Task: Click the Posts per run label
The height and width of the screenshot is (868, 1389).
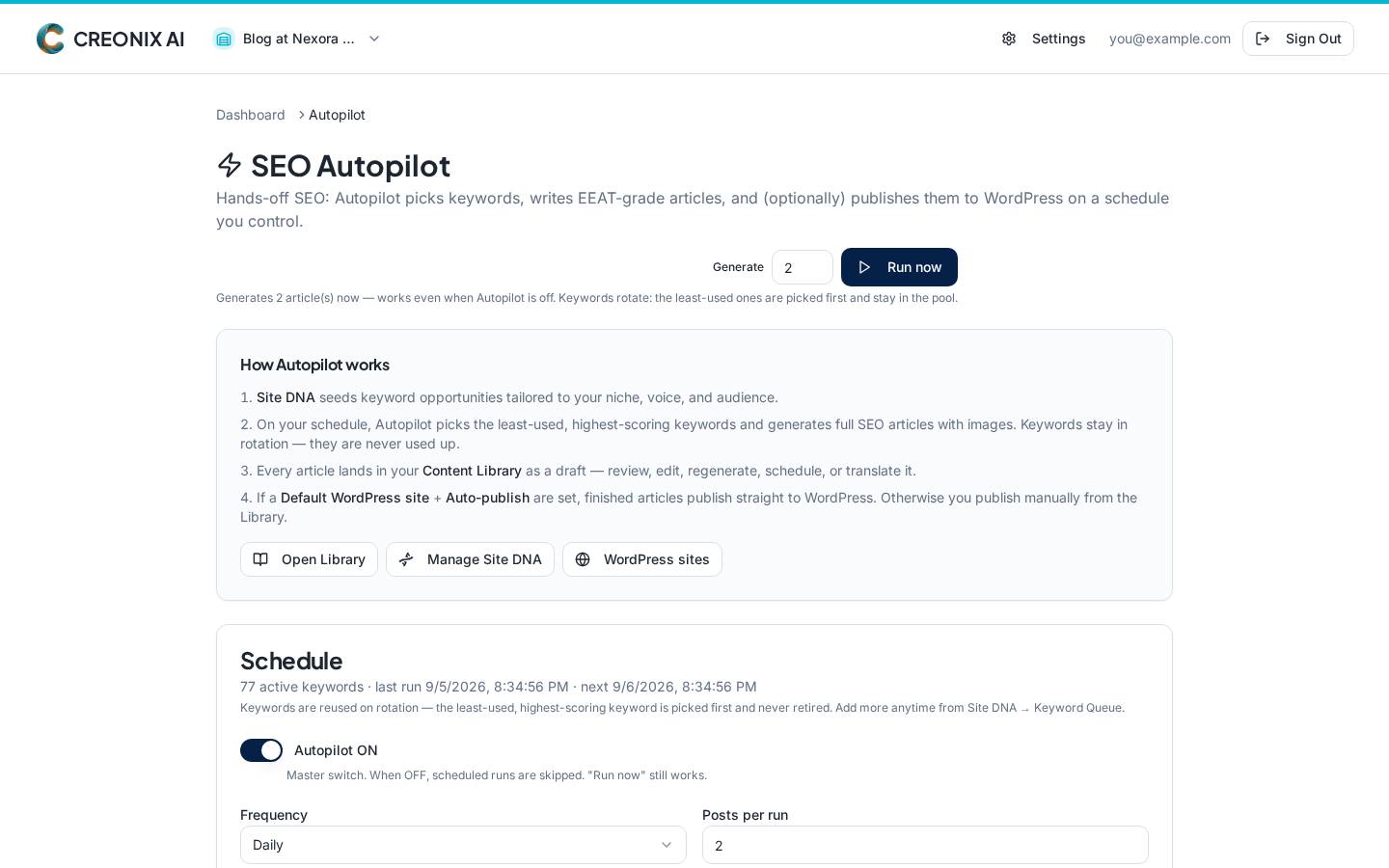Action: coord(745,815)
